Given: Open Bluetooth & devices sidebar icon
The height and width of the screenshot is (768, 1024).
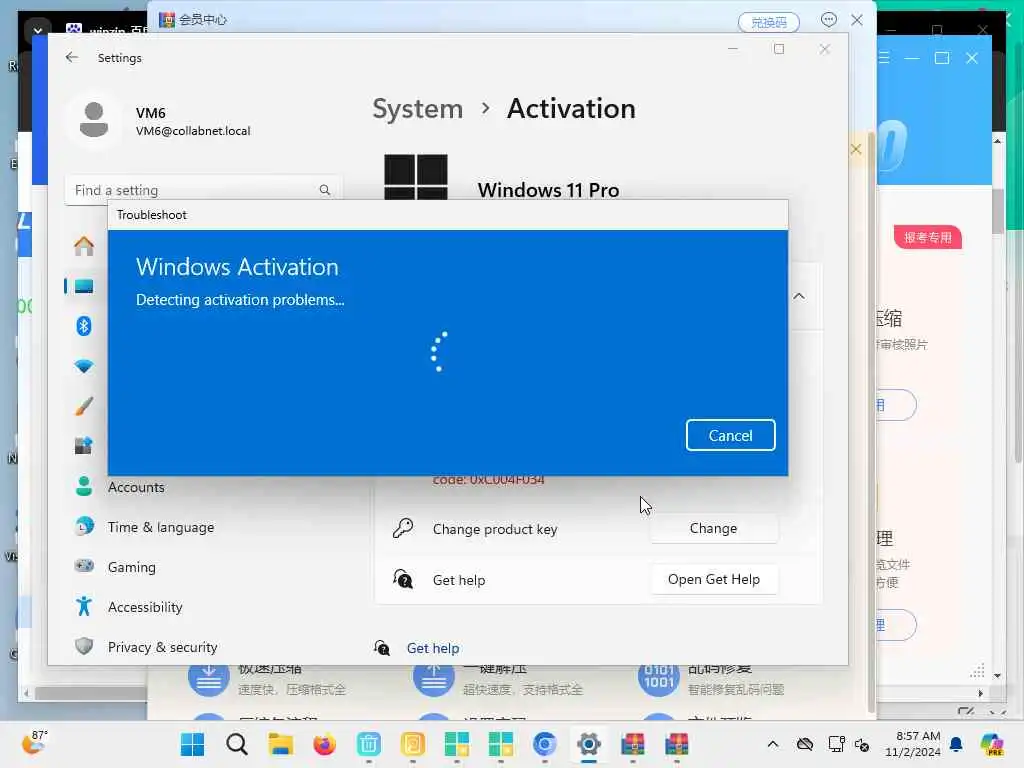Looking at the screenshot, I should coord(84,326).
